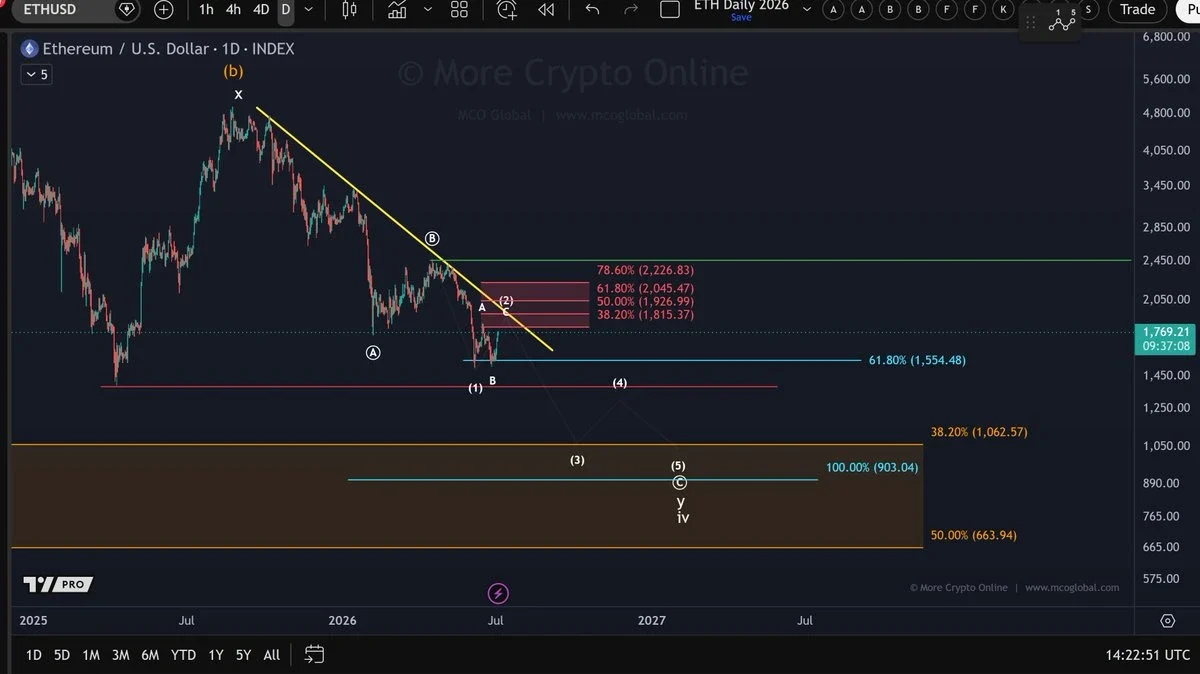Create an alert with the clock icon
The height and width of the screenshot is (674, 1200).
(507, 10)
